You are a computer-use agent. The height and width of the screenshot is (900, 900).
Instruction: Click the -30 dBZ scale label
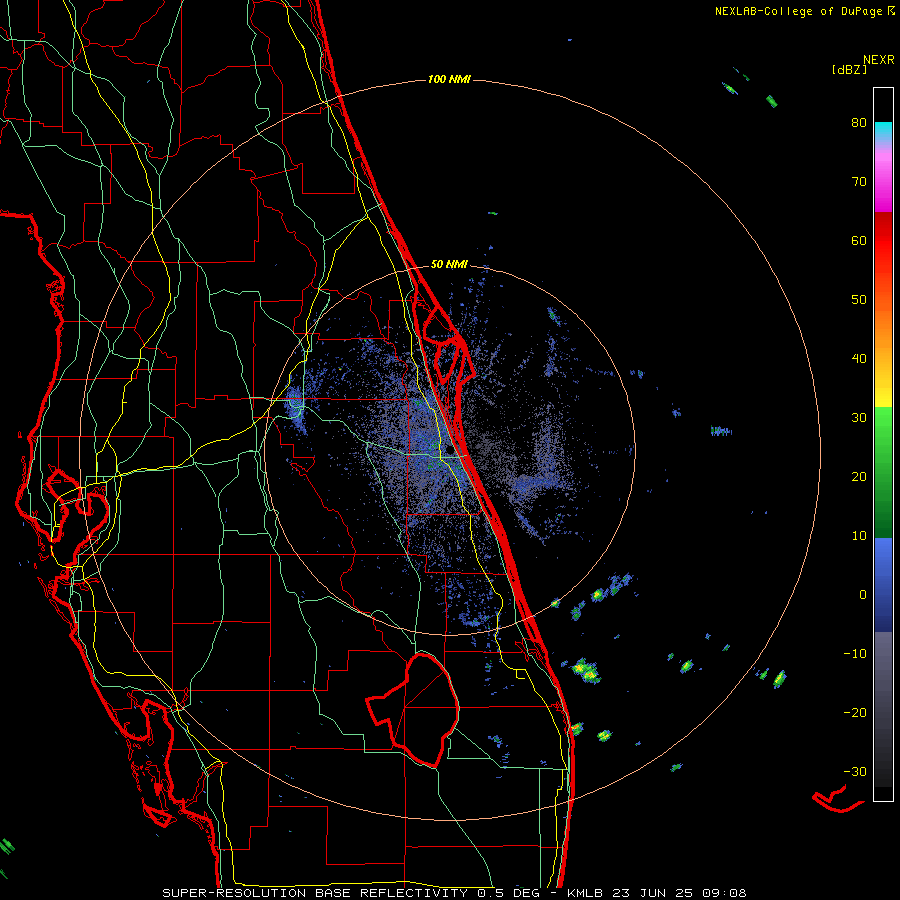[x=855, y=772]
